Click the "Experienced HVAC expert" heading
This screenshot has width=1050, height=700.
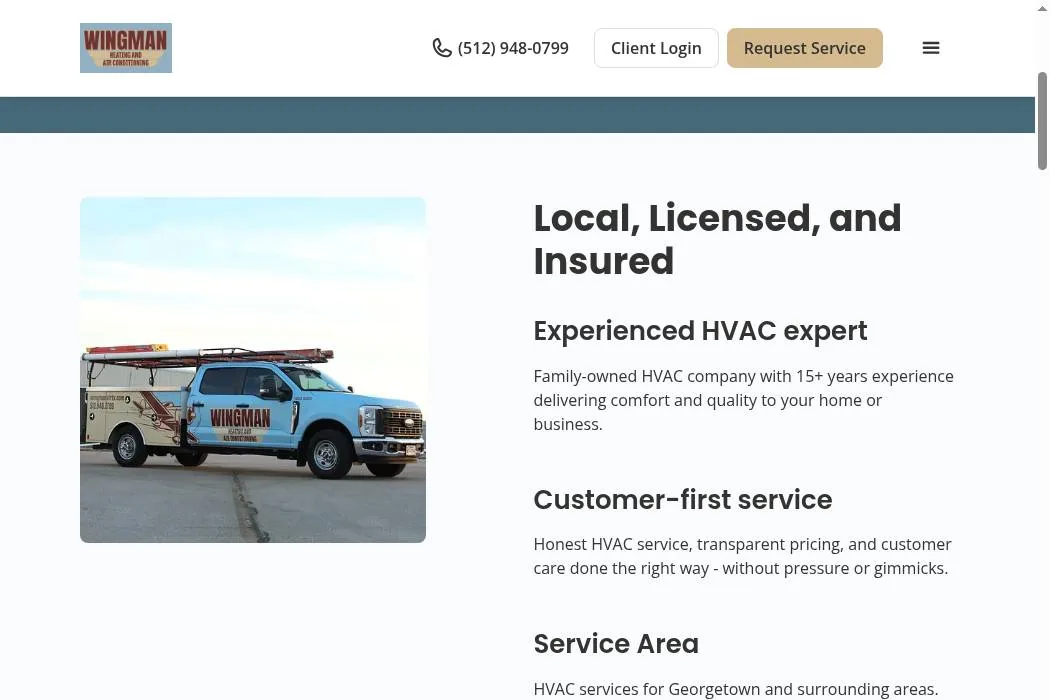[x=700, y=331]
